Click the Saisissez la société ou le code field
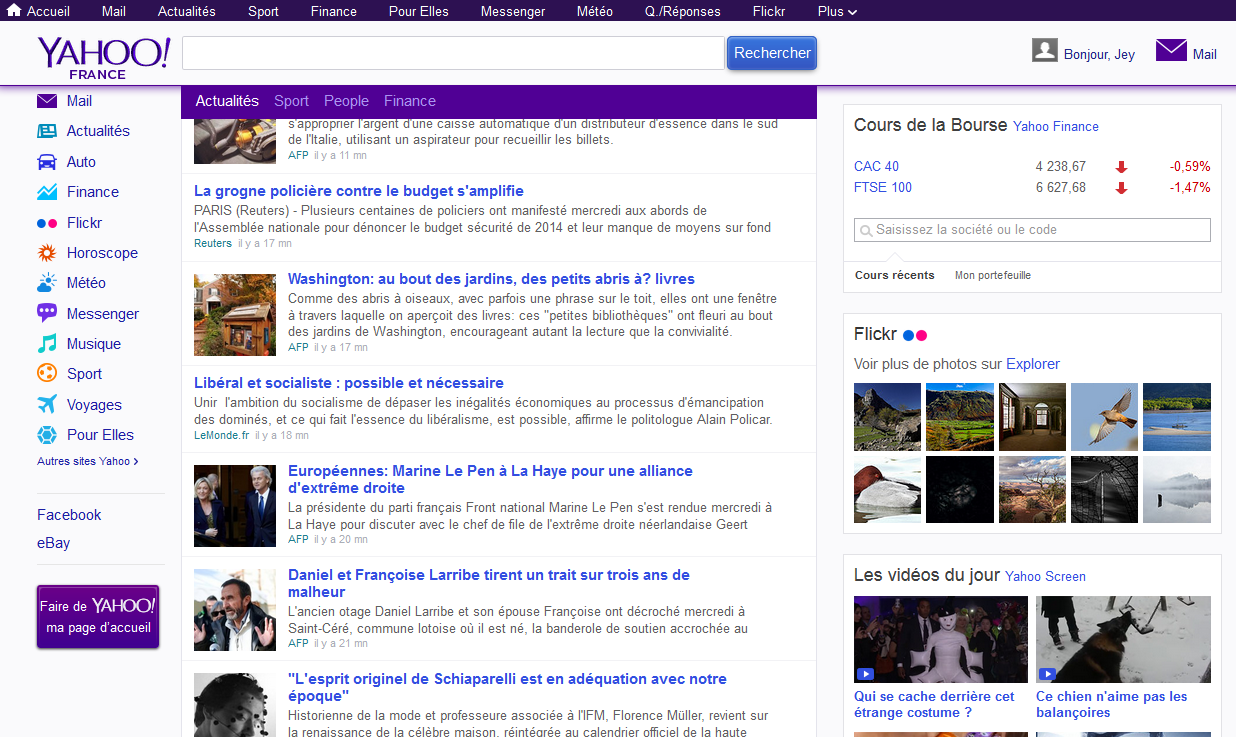Screen dimensions: 1236x737 (1032, 230)
